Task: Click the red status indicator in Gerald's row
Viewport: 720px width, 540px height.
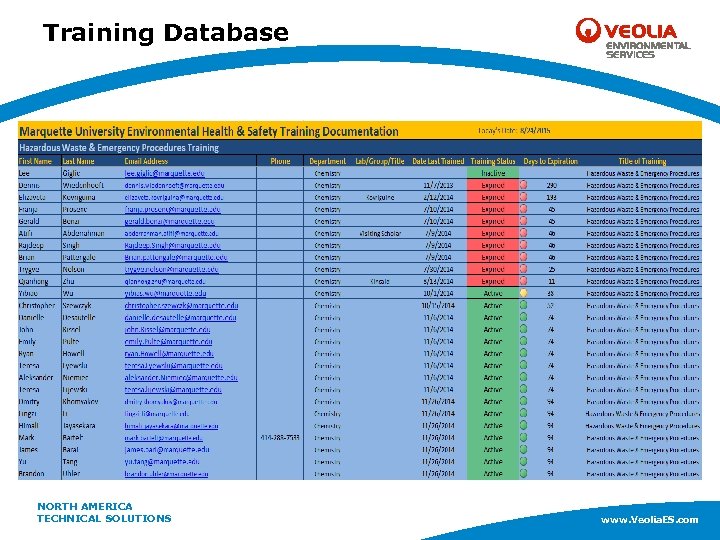Action: coord(523,221)
